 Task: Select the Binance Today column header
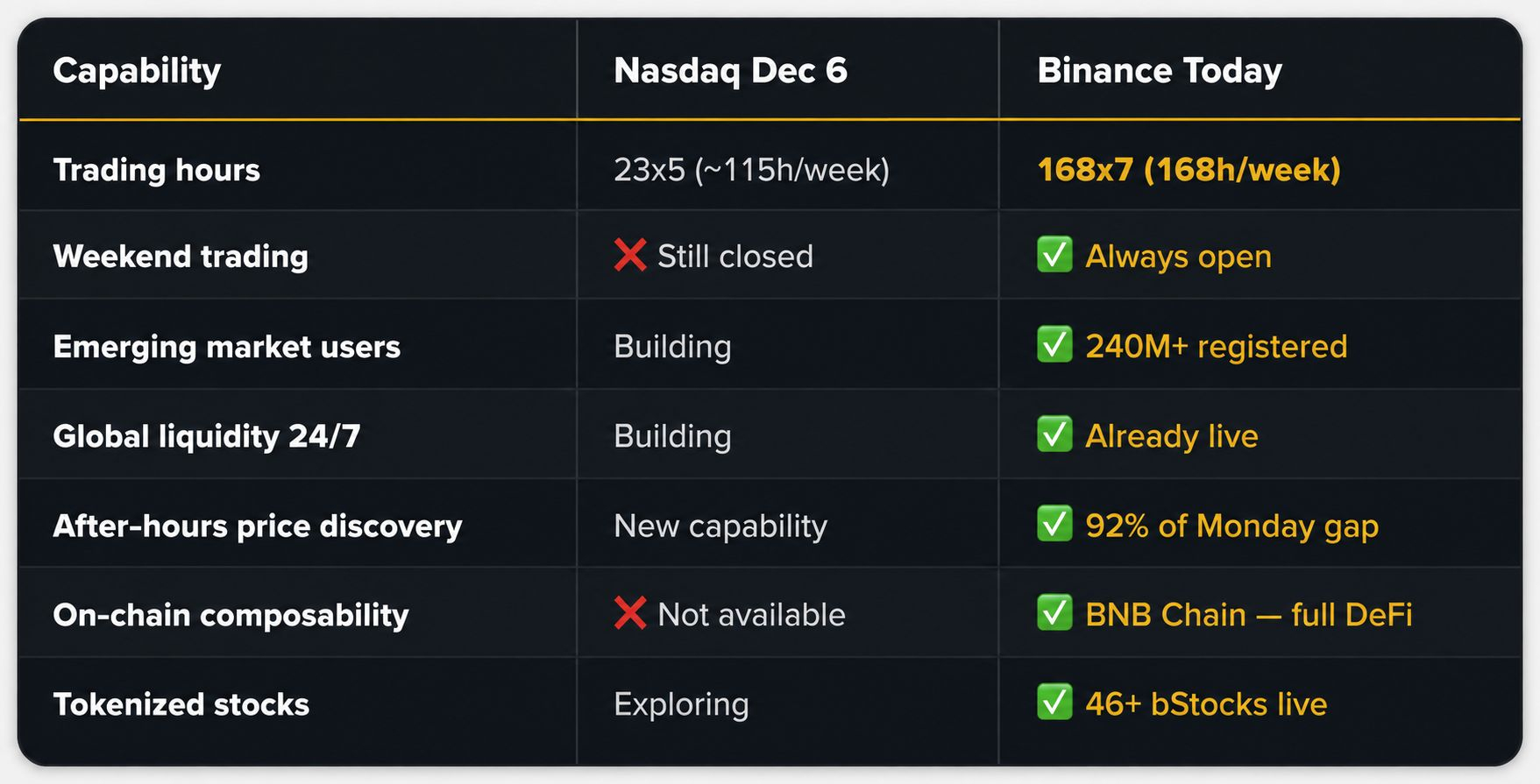click(x=1160, y=71)
